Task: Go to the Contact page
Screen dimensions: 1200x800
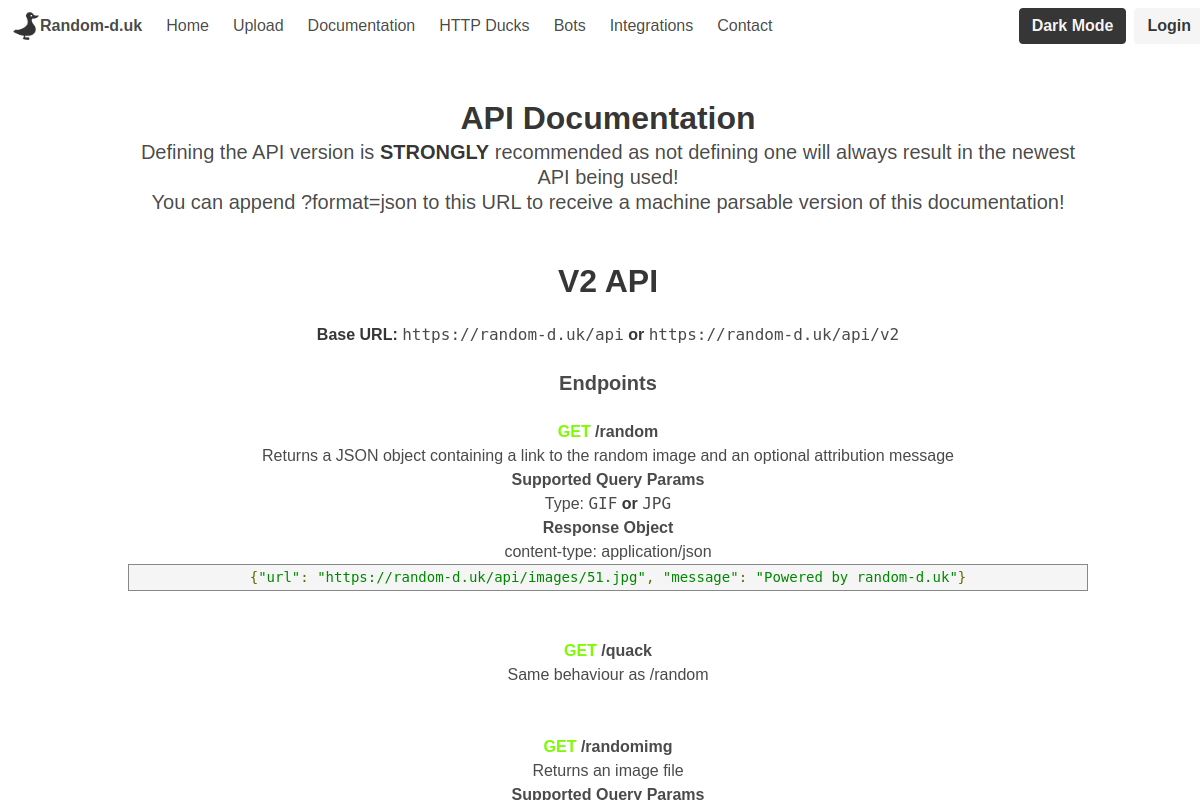Action: (x=745, y=26)
